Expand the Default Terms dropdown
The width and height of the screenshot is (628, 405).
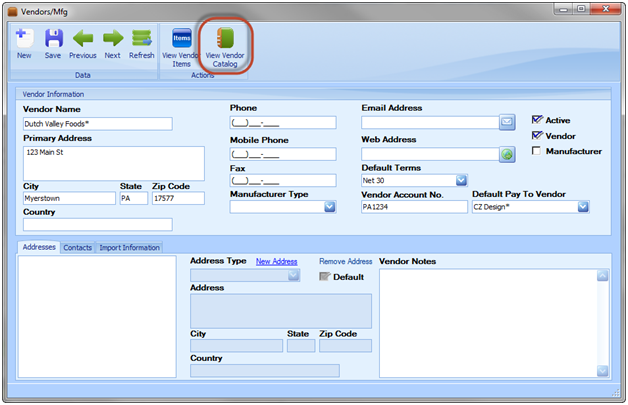tap(461, 180)
